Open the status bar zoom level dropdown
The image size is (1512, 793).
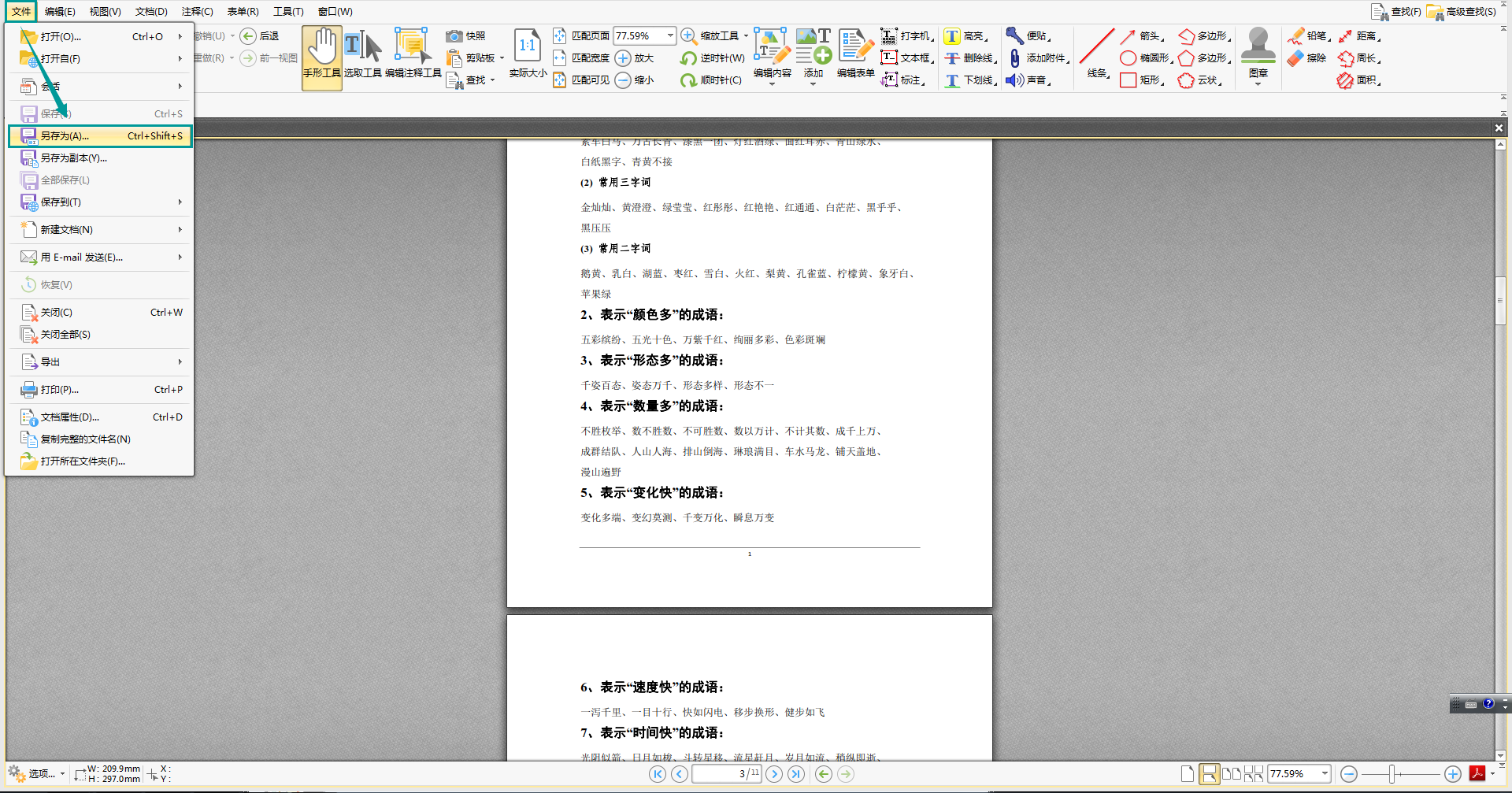tap(1325, 774)
